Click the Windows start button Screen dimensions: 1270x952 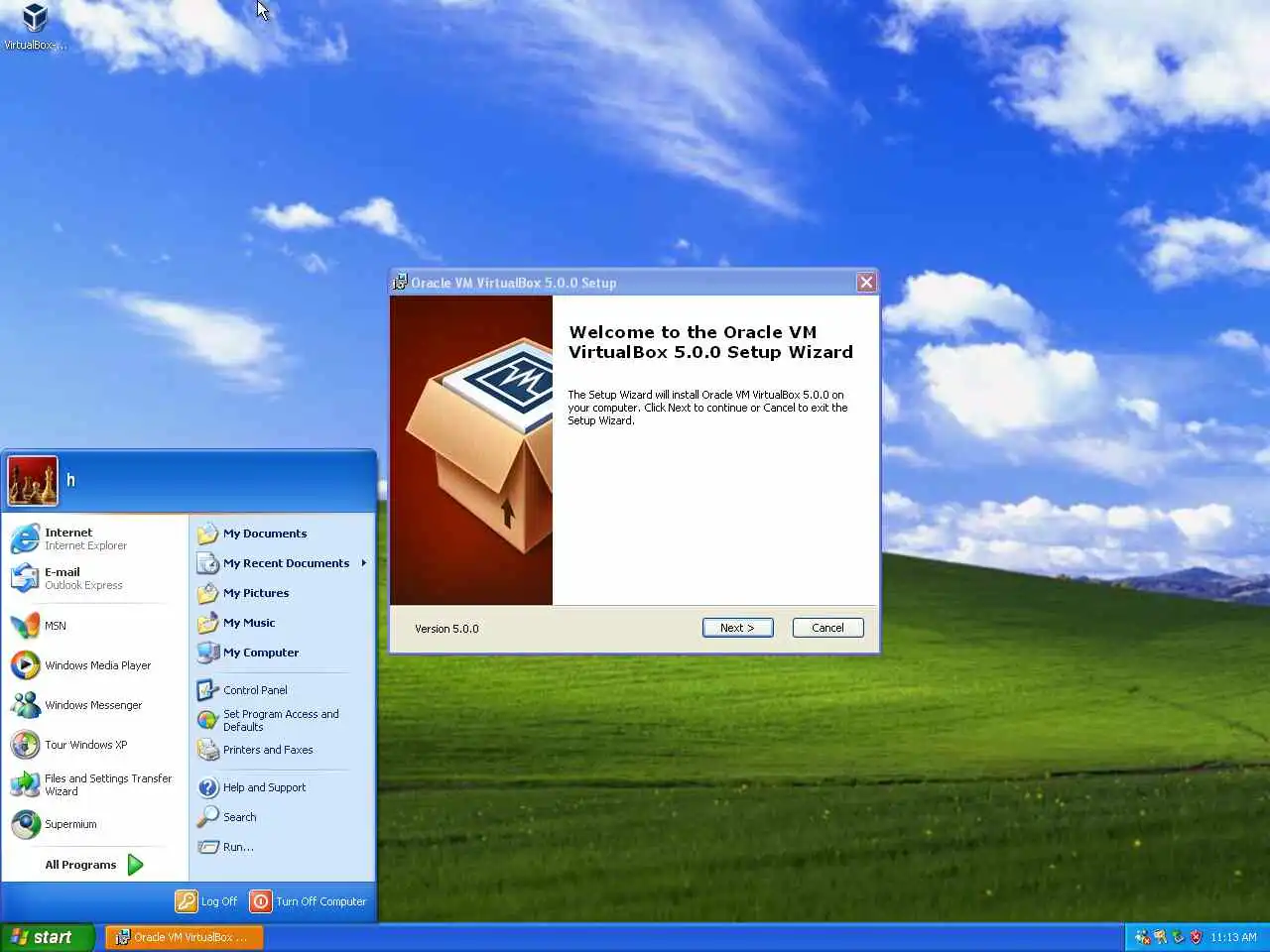pyautogui.click(x=47, y=937)
